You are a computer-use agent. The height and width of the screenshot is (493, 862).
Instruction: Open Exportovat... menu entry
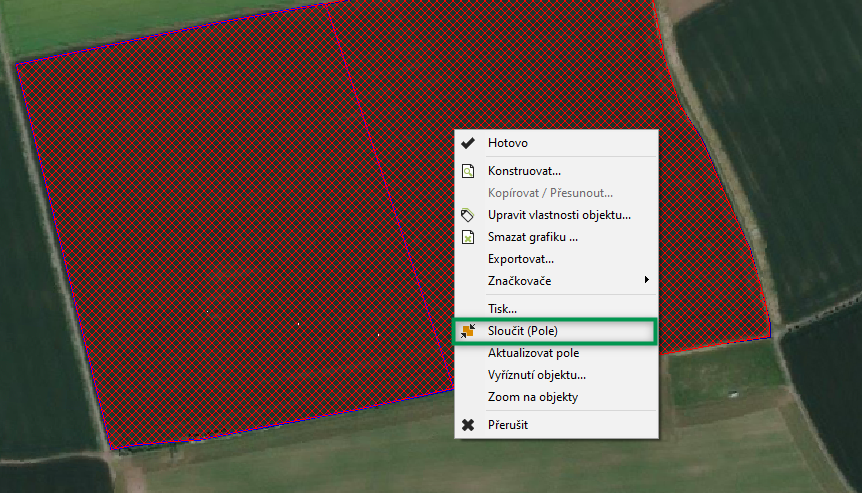(556, 259)
